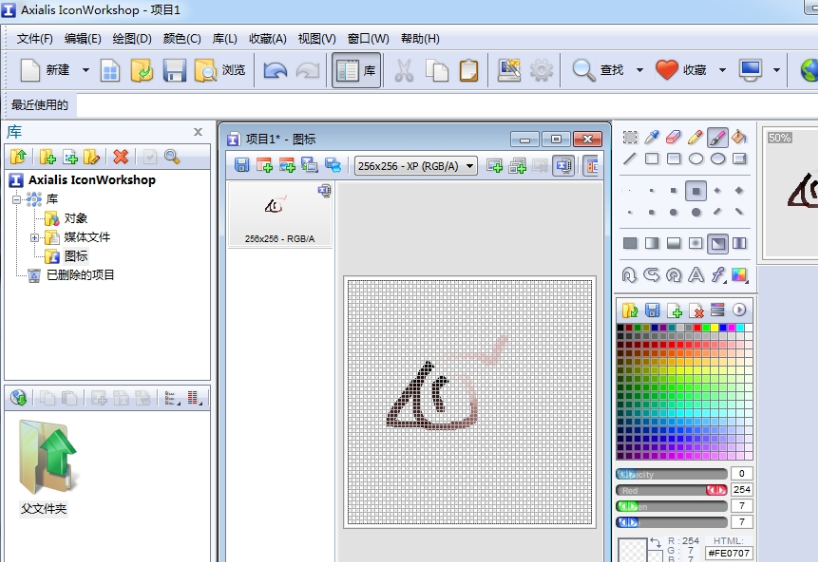818x562 pixels.
Task: Expand the 媒体文件 tree node
Action: (x=35, y=237)
